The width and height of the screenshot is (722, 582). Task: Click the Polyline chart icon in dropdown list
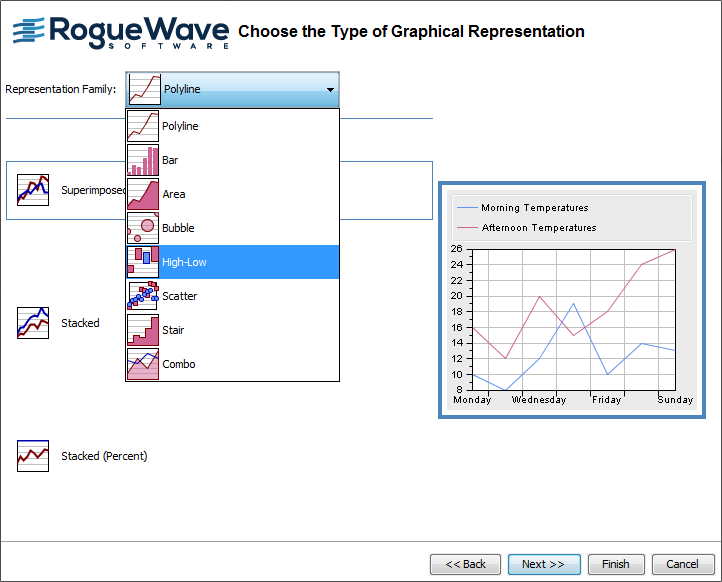pyautogui.click(x=143, y=127)
